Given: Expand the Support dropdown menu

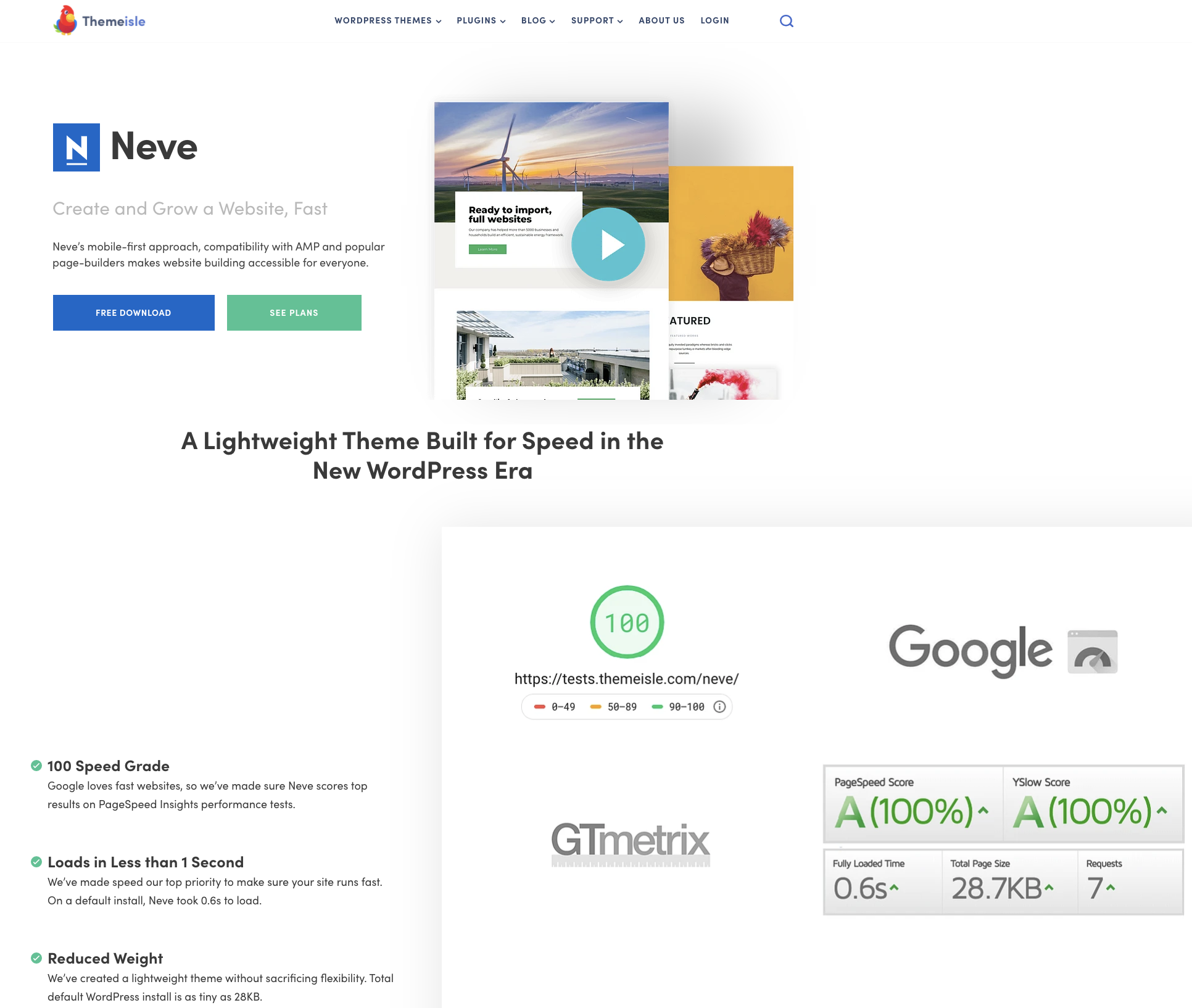Looking at the screenshot, I should pyautogui.click(x=597, y=20).
